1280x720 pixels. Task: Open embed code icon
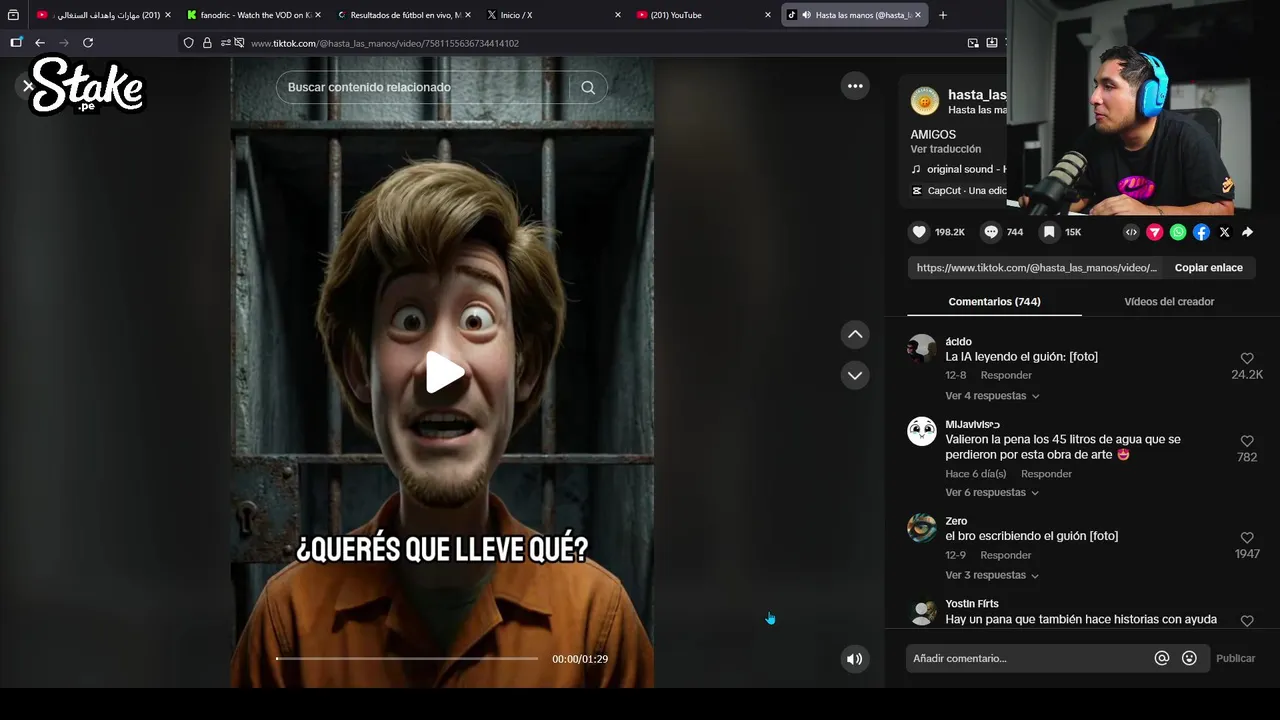click(1131, 232)
